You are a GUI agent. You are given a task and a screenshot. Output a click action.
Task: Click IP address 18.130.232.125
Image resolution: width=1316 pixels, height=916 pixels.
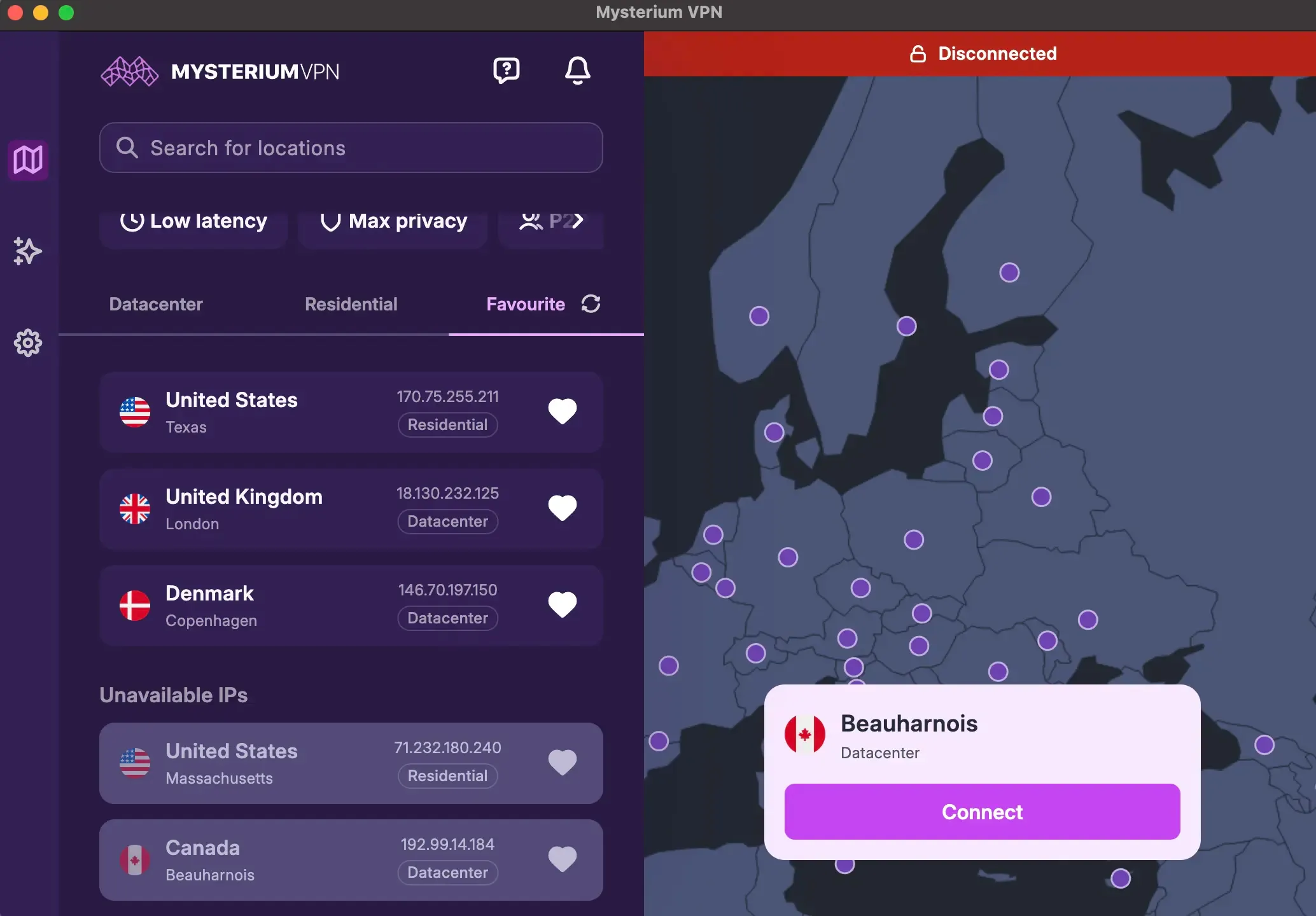click(x=448, y=493)
